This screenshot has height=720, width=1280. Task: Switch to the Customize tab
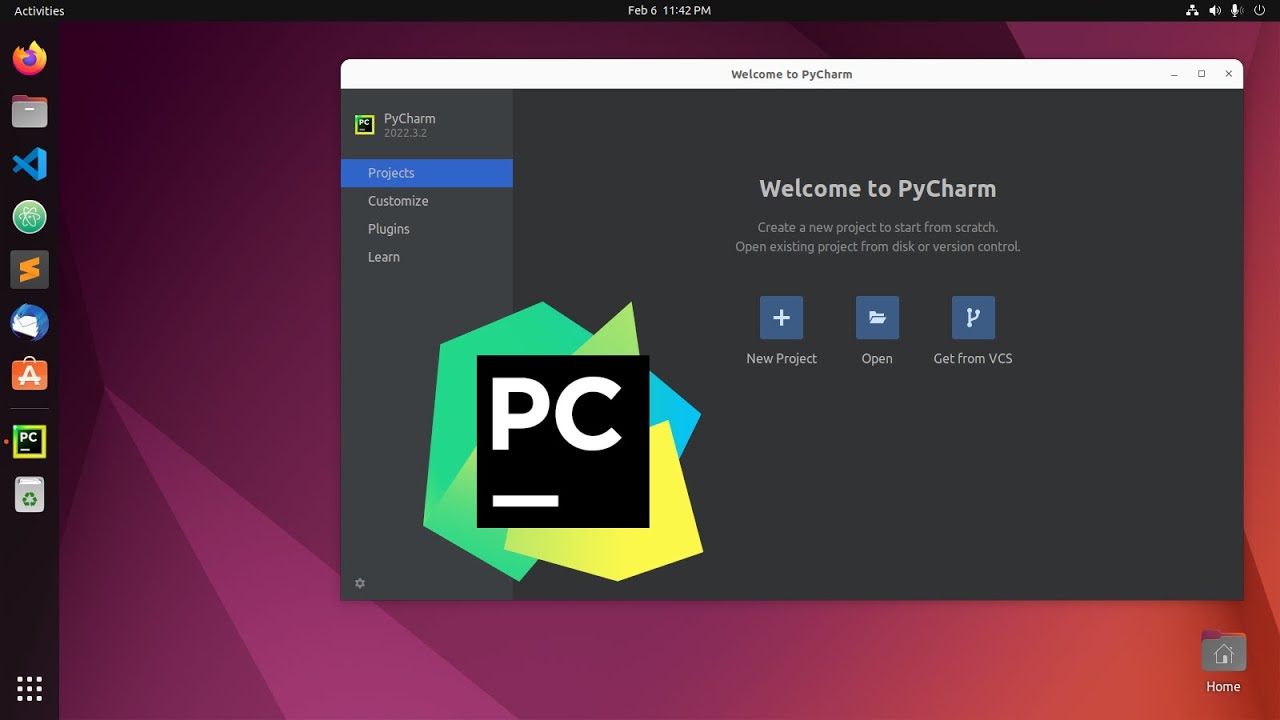click(x=427, y=201)
